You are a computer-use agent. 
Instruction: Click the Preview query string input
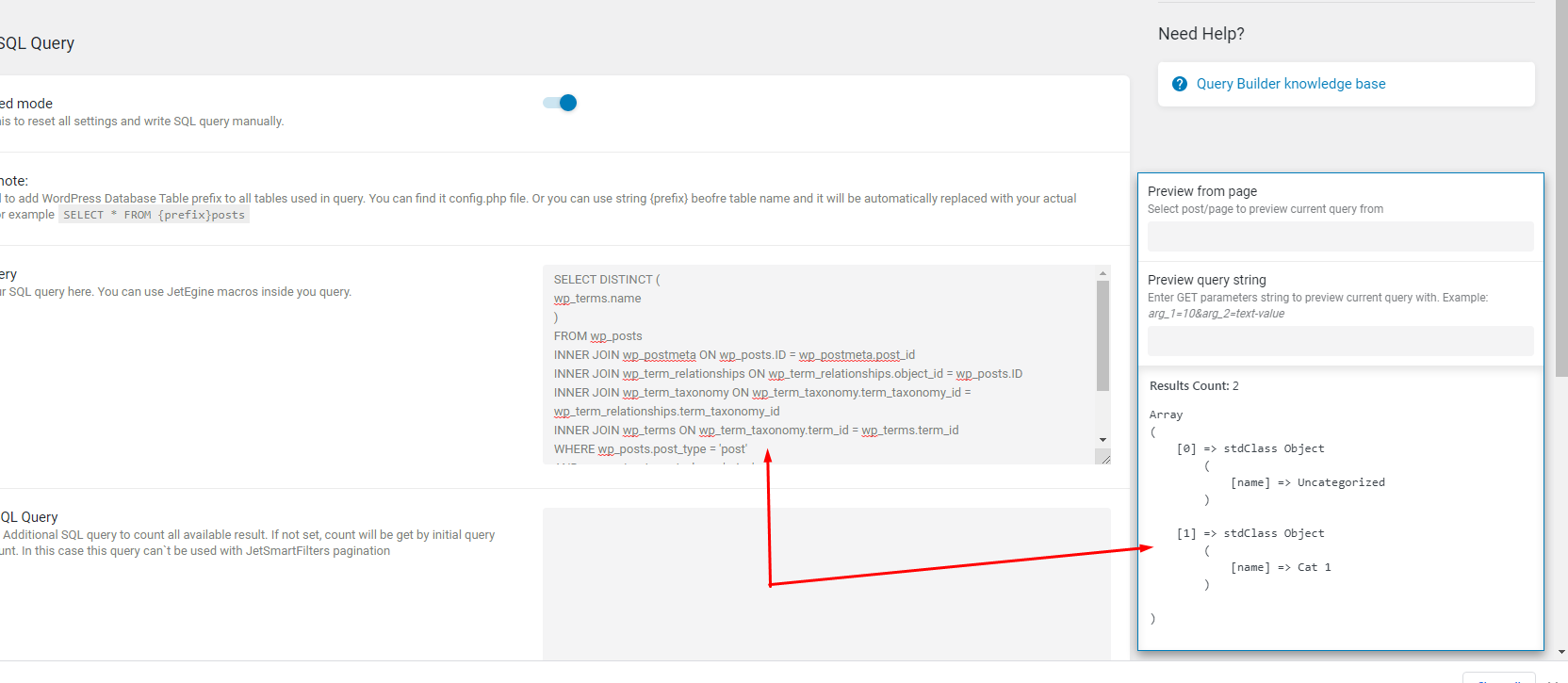point(1340,341)
